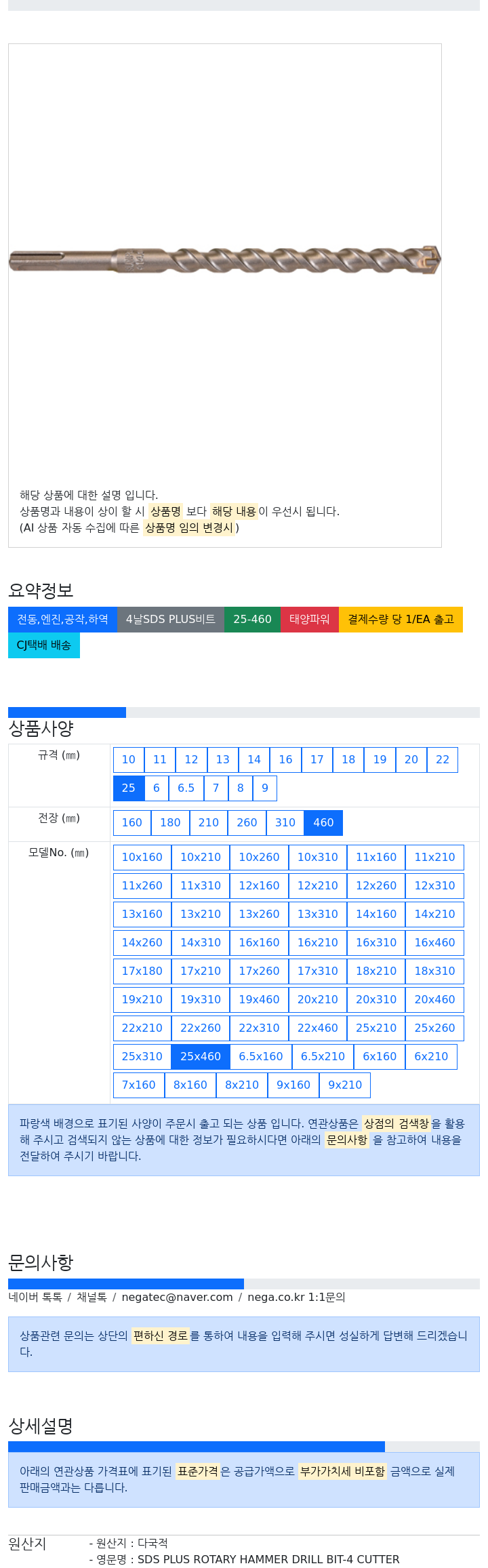488x1568 pixels.
Task: Open model 16x460 link
Action: [435, 942]
